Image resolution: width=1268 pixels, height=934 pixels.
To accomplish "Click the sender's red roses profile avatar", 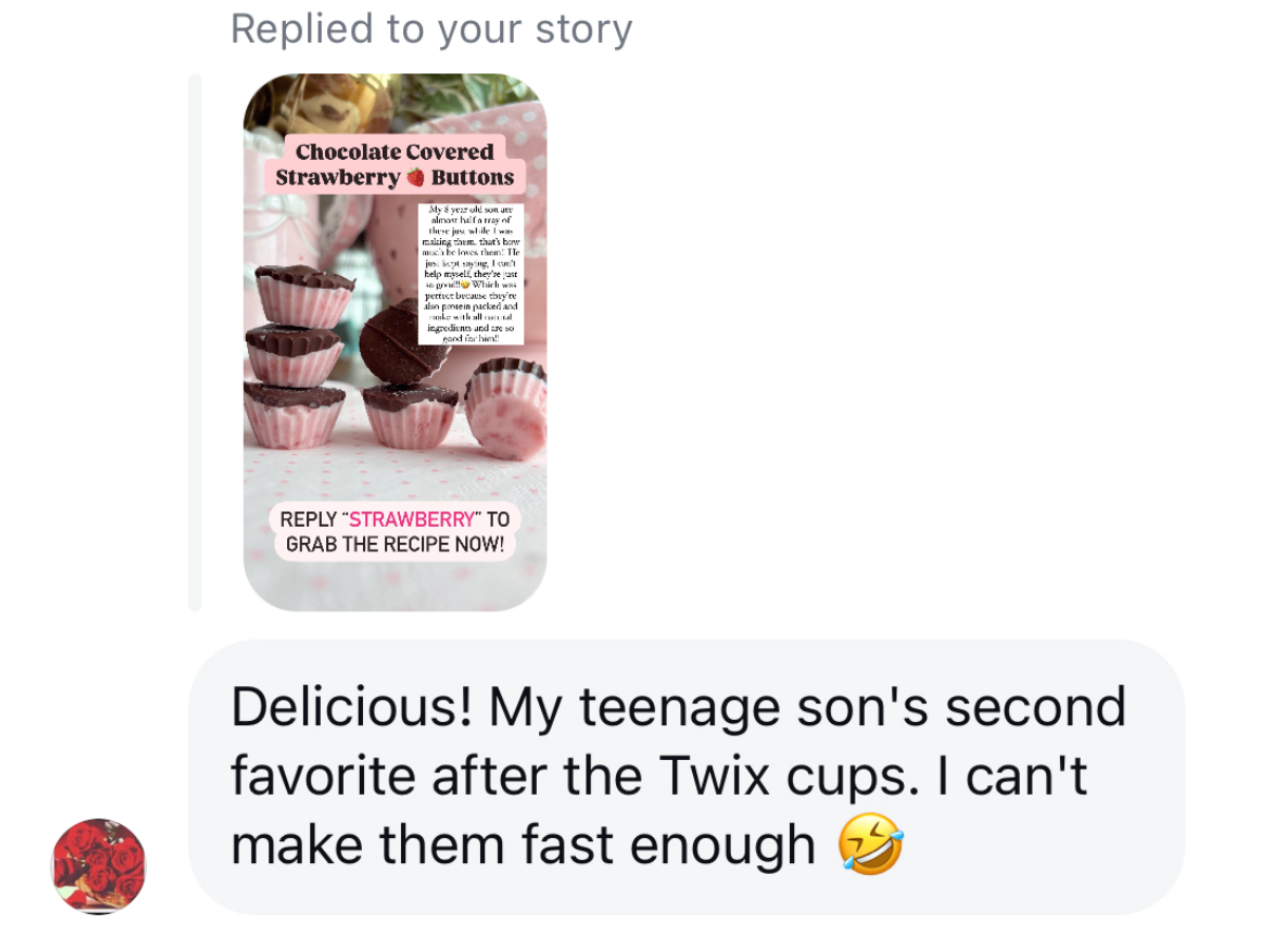I will [98, 866].
